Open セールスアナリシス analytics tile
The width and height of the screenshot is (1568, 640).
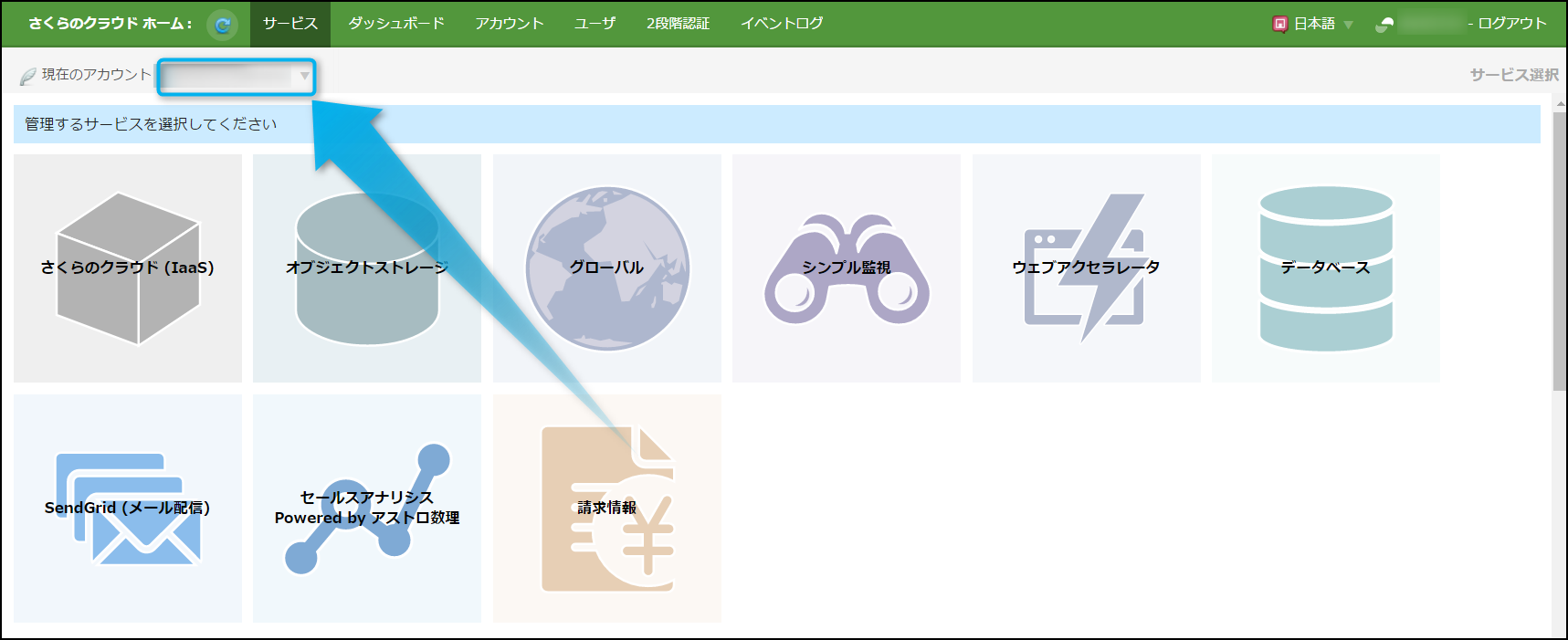[x=366, y=509]
